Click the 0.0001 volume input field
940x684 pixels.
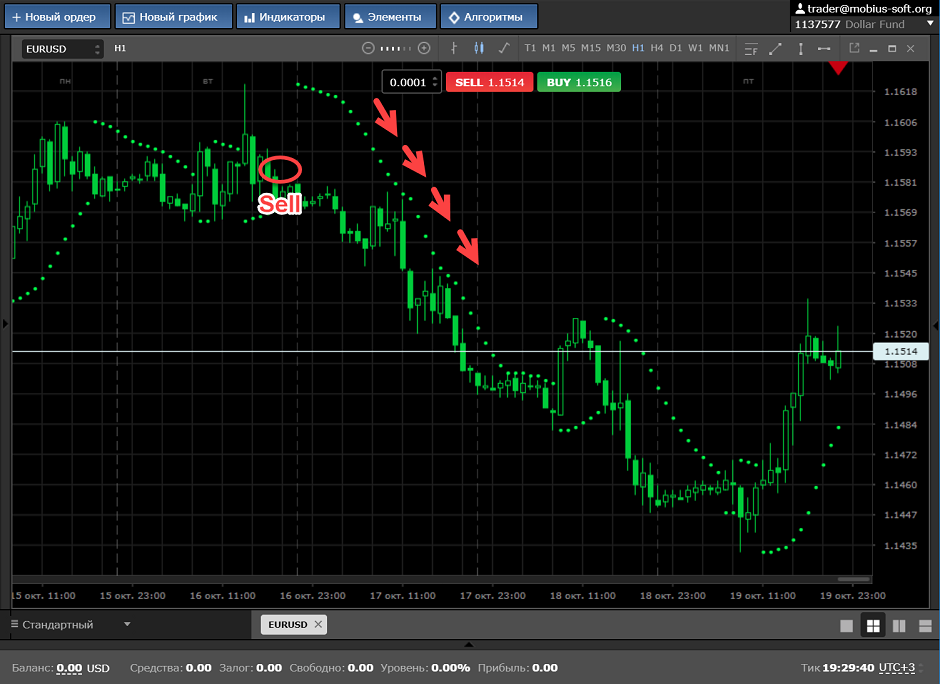(x=407, y=82)
